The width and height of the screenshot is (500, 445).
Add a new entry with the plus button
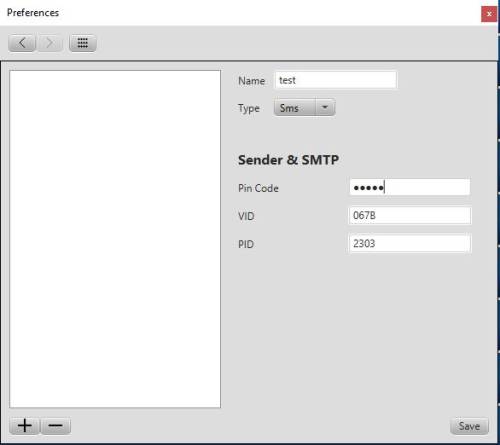tap(24, 426)
